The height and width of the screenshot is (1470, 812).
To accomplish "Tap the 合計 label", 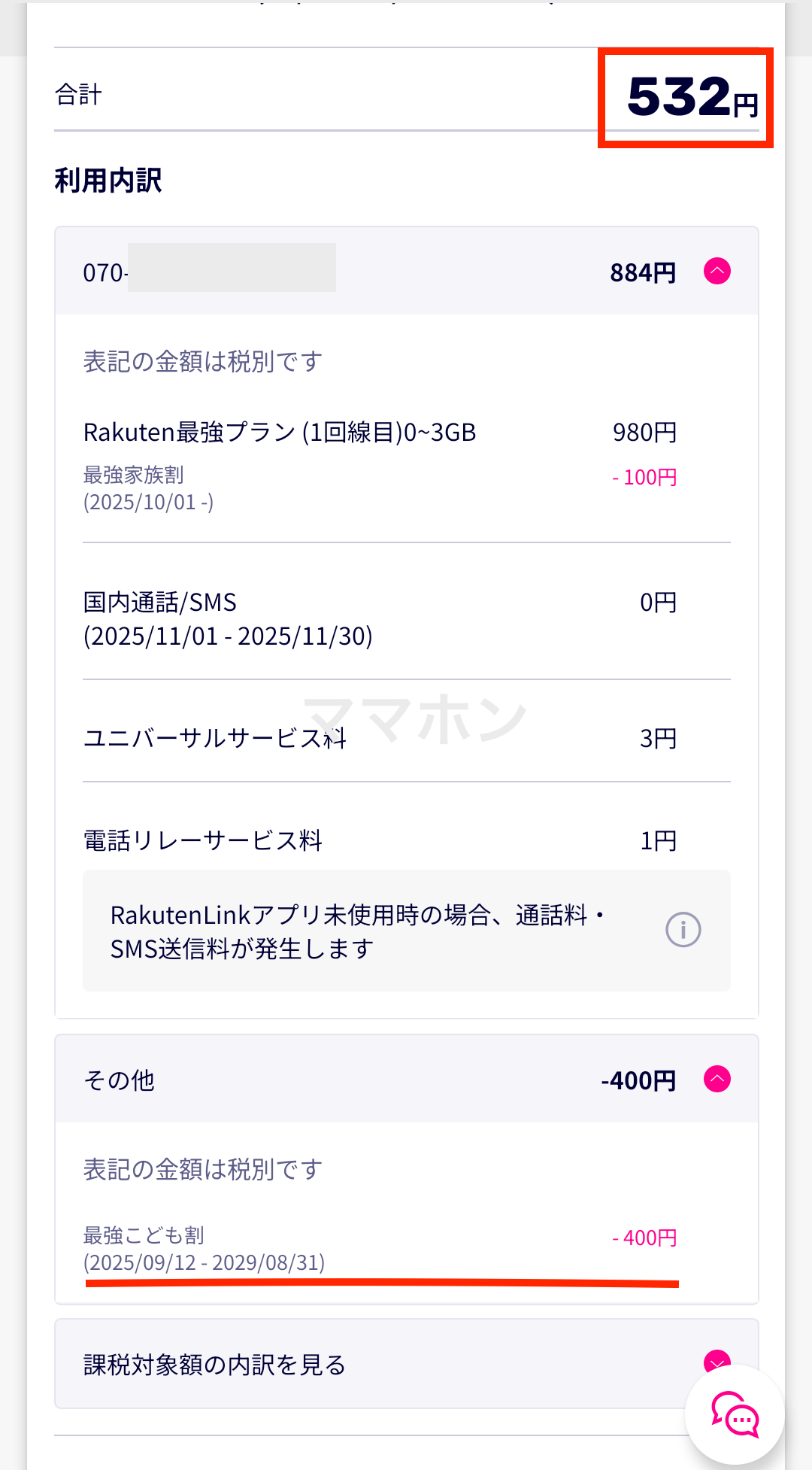I will coord(78,95).
